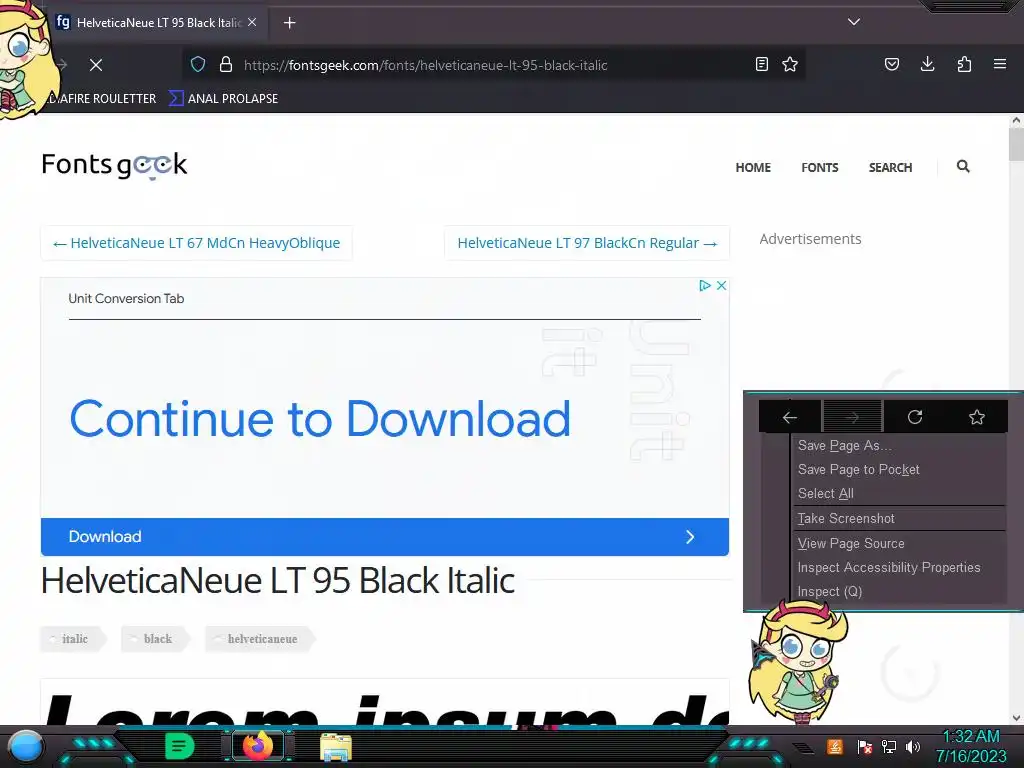
Task: Open tracking protection shield icon
Action: [x=198, y=64]
